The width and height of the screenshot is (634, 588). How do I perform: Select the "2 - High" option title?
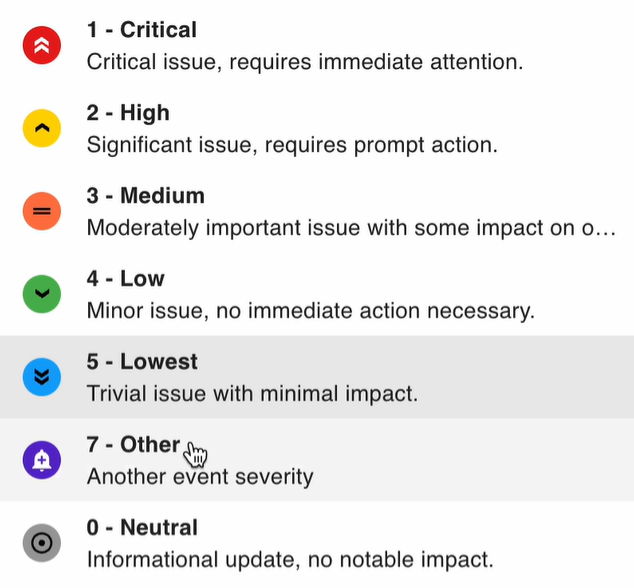click(x=128, y=113)
